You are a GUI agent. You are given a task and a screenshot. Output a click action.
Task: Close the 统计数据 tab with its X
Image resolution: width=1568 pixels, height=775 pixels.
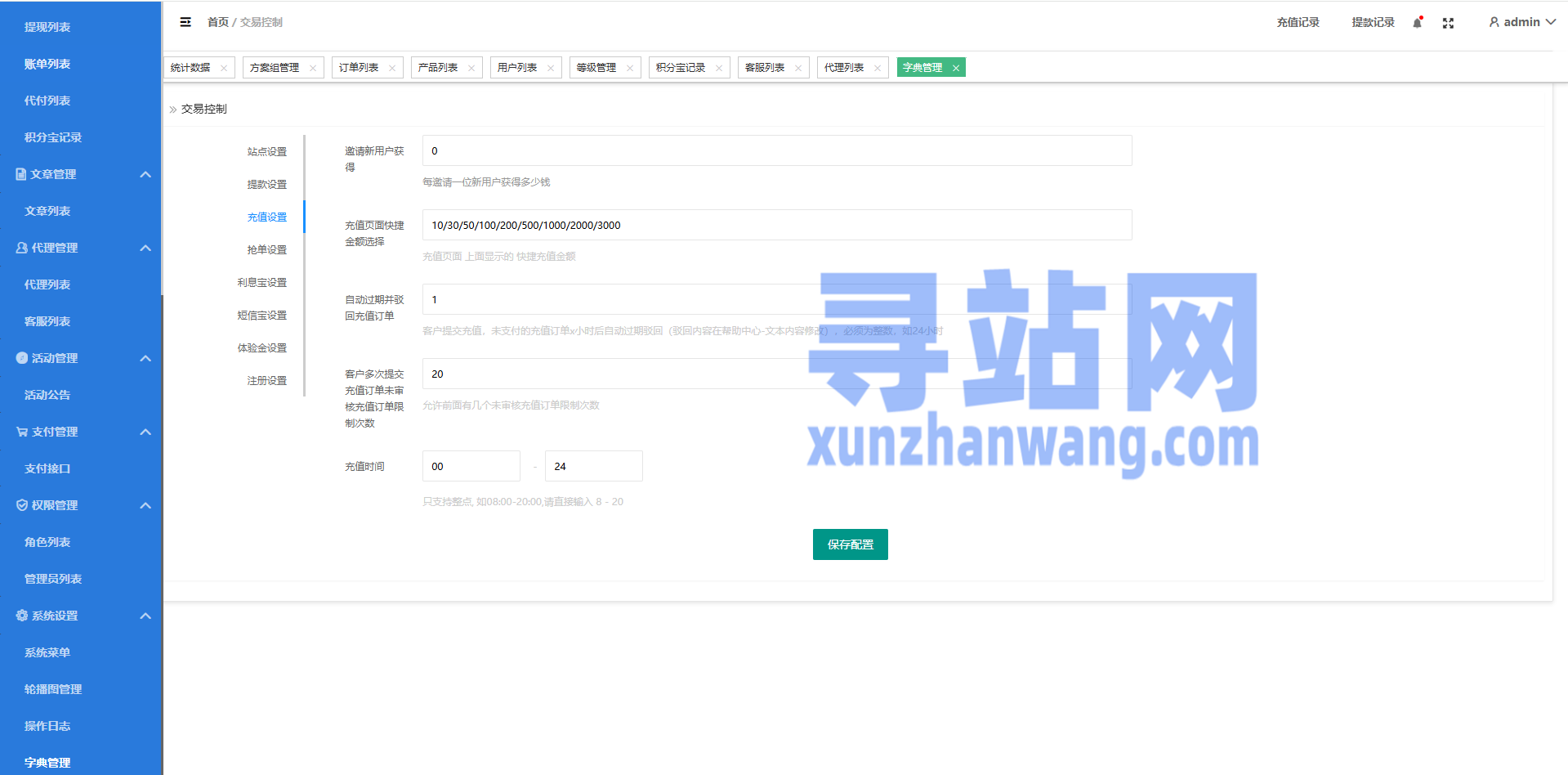(224, 68)
